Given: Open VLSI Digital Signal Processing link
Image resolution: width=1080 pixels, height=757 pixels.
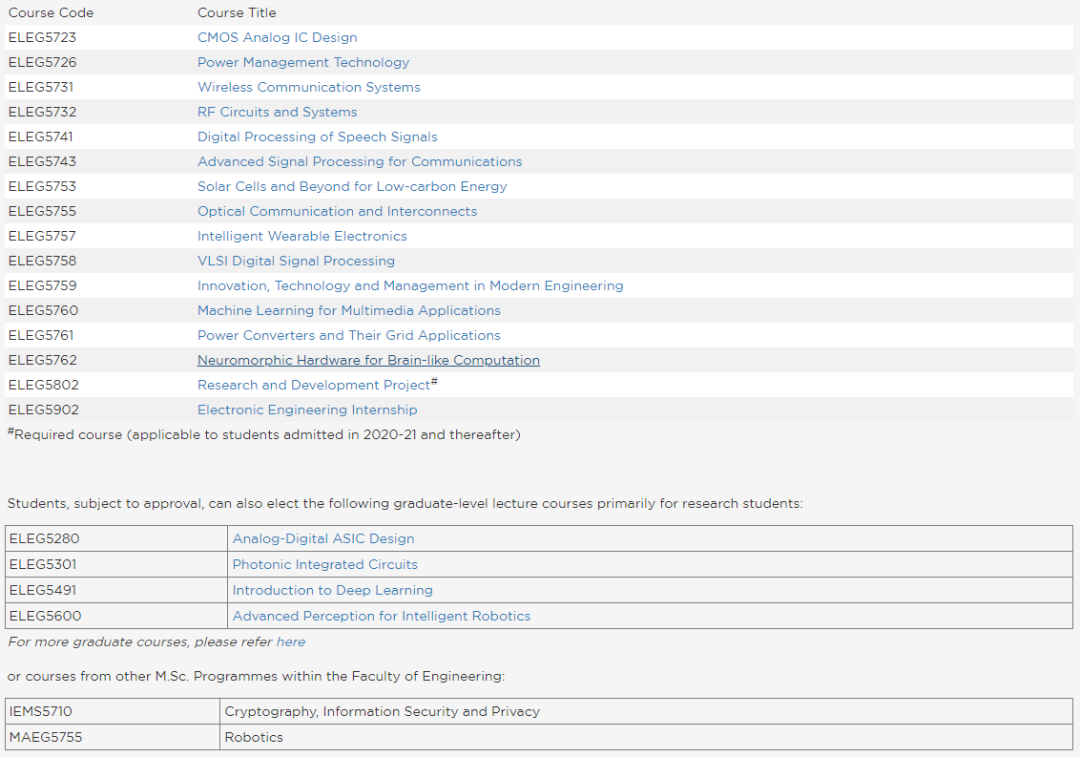Looking at the screenshot, I should 295,260.
